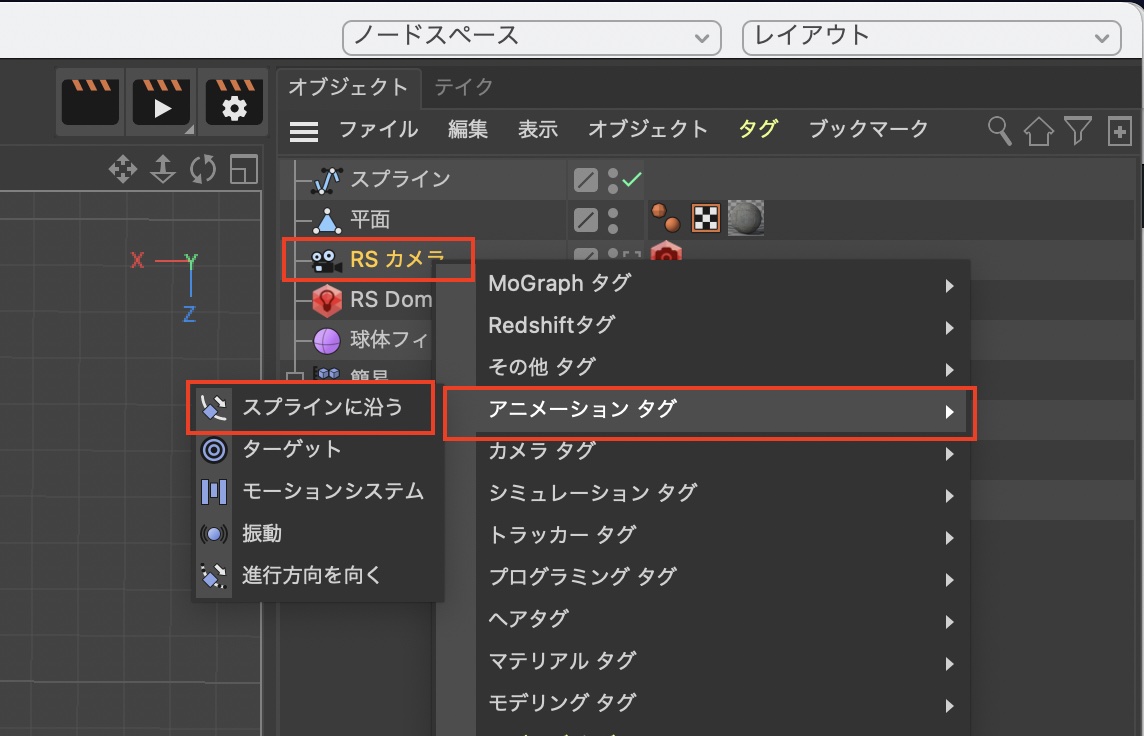The image size is (1144, 736).
Task: Open the ノードスペース dropdown
Action: coord(531,37)
